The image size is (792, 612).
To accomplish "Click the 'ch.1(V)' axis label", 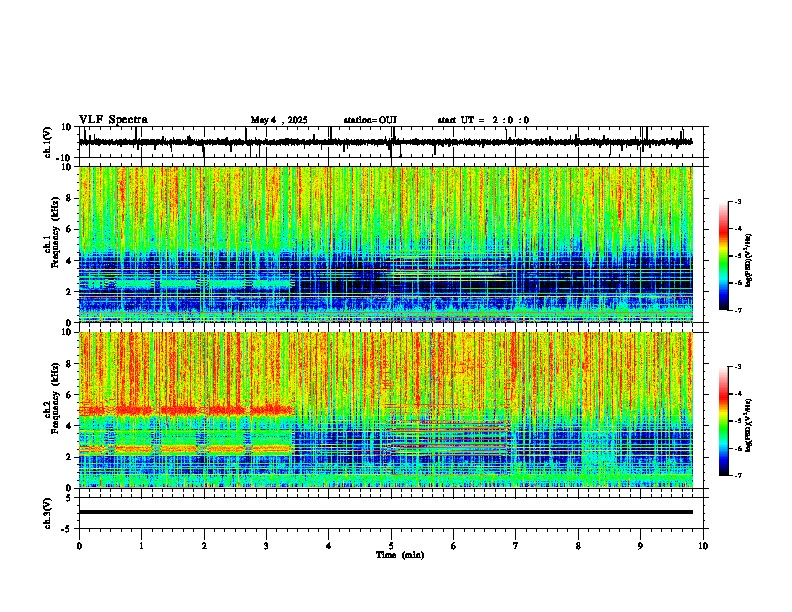I will 48,142.
